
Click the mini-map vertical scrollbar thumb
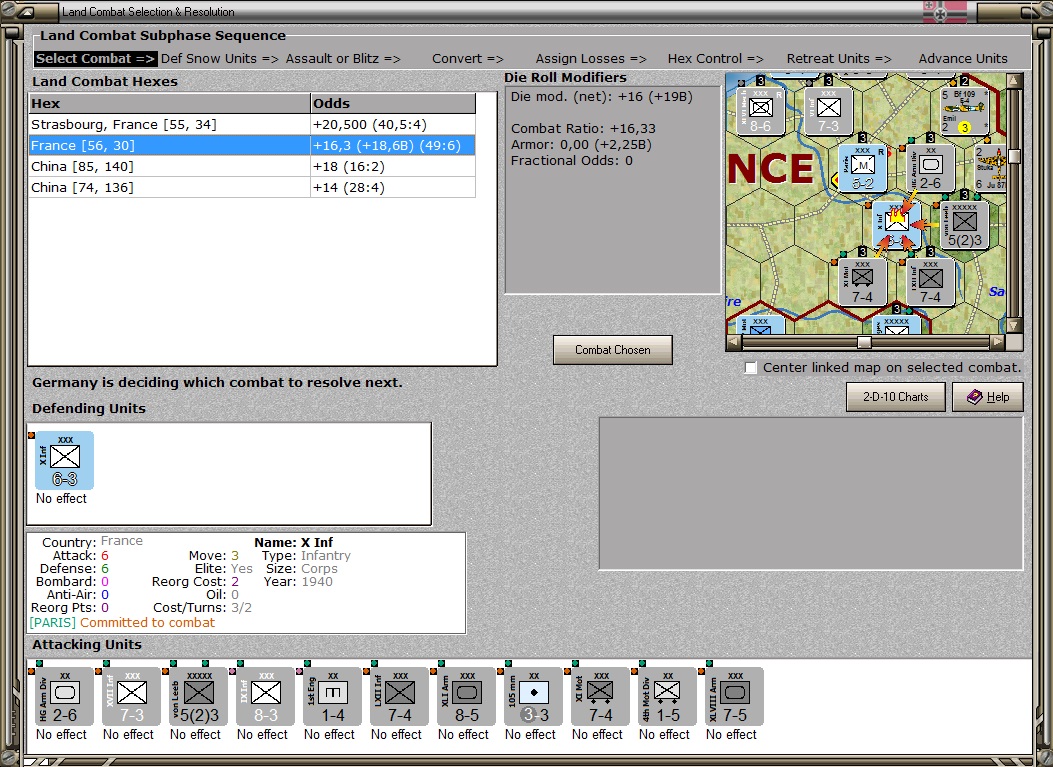pyautogui.click(x=1015, y=156)
